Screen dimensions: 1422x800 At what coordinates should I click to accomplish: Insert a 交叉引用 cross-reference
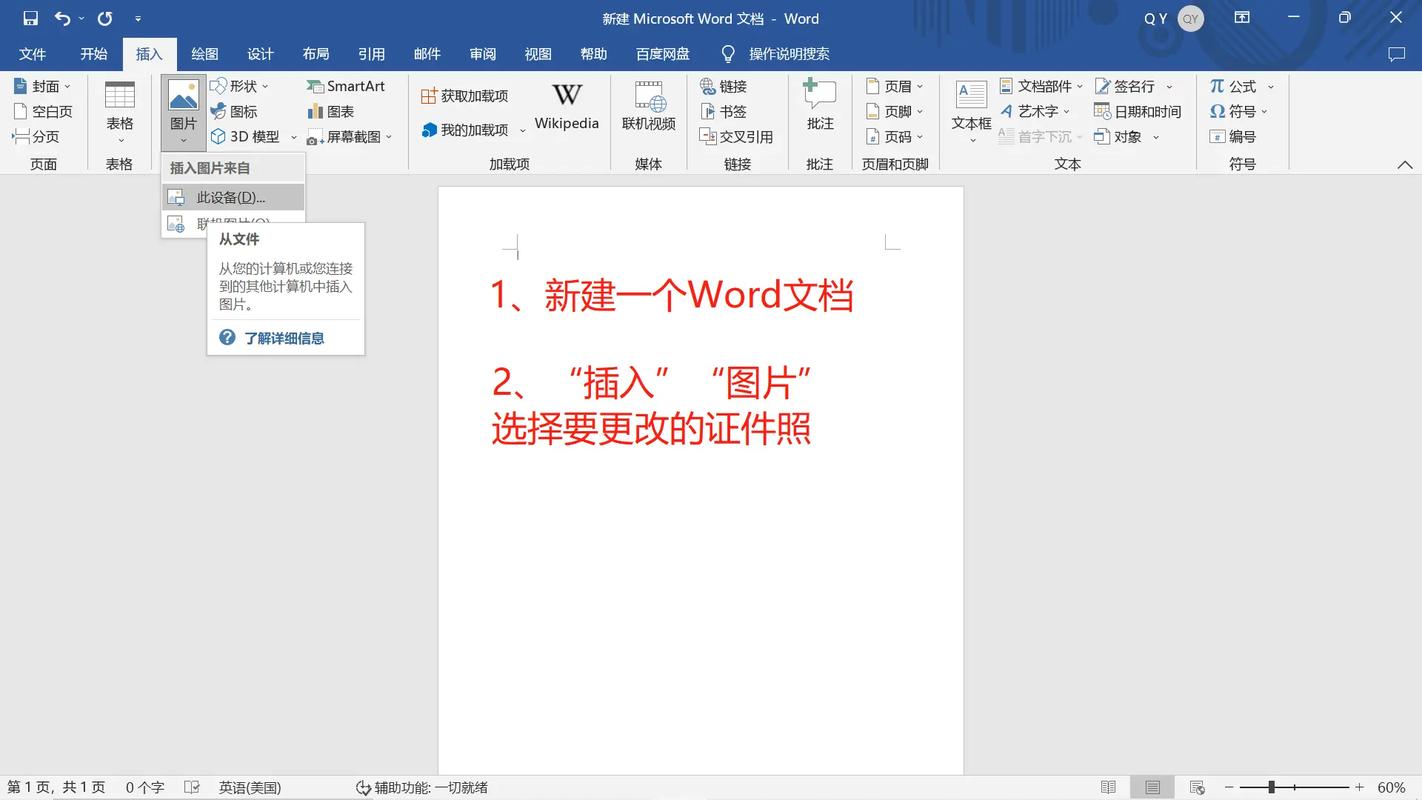pos(736,137)
